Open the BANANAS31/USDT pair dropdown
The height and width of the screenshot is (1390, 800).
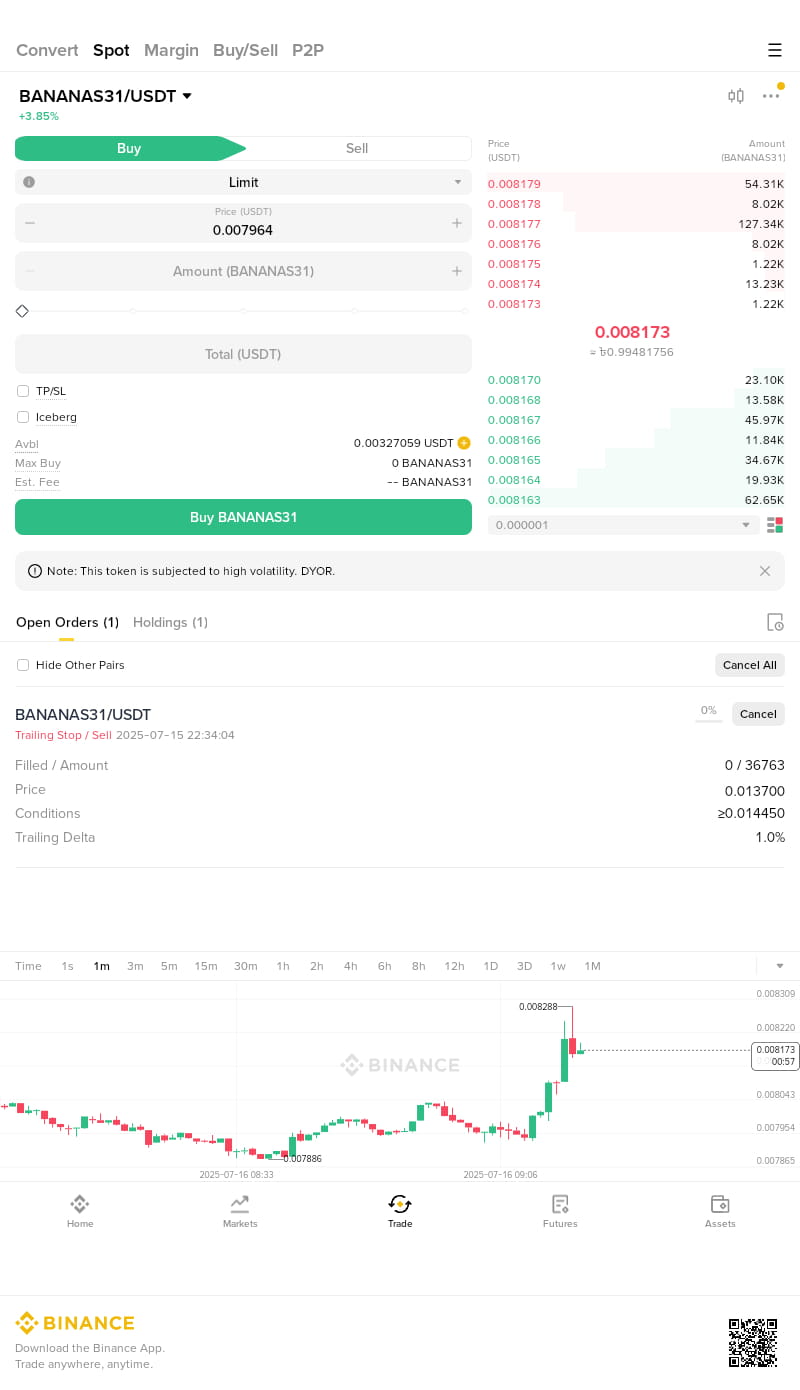[105, 96]
